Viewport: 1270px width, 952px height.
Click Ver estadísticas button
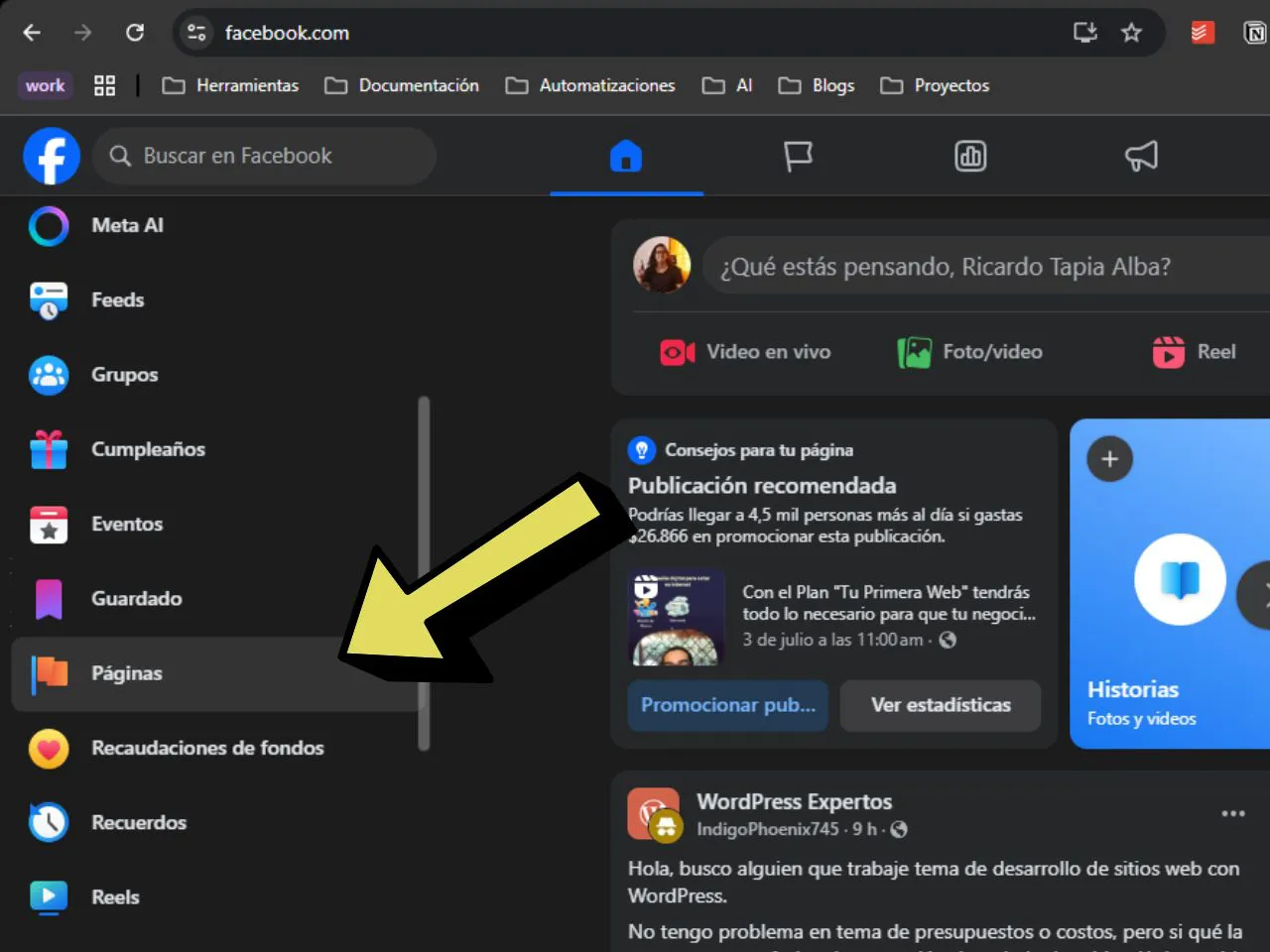(941, 705)
